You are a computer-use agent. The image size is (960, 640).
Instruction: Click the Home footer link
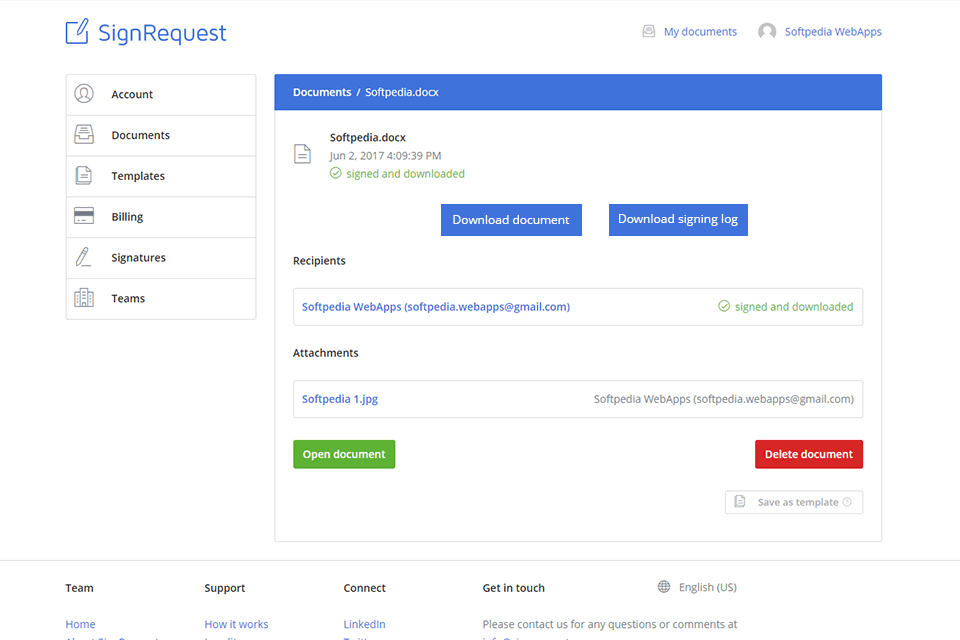point(80,624)
